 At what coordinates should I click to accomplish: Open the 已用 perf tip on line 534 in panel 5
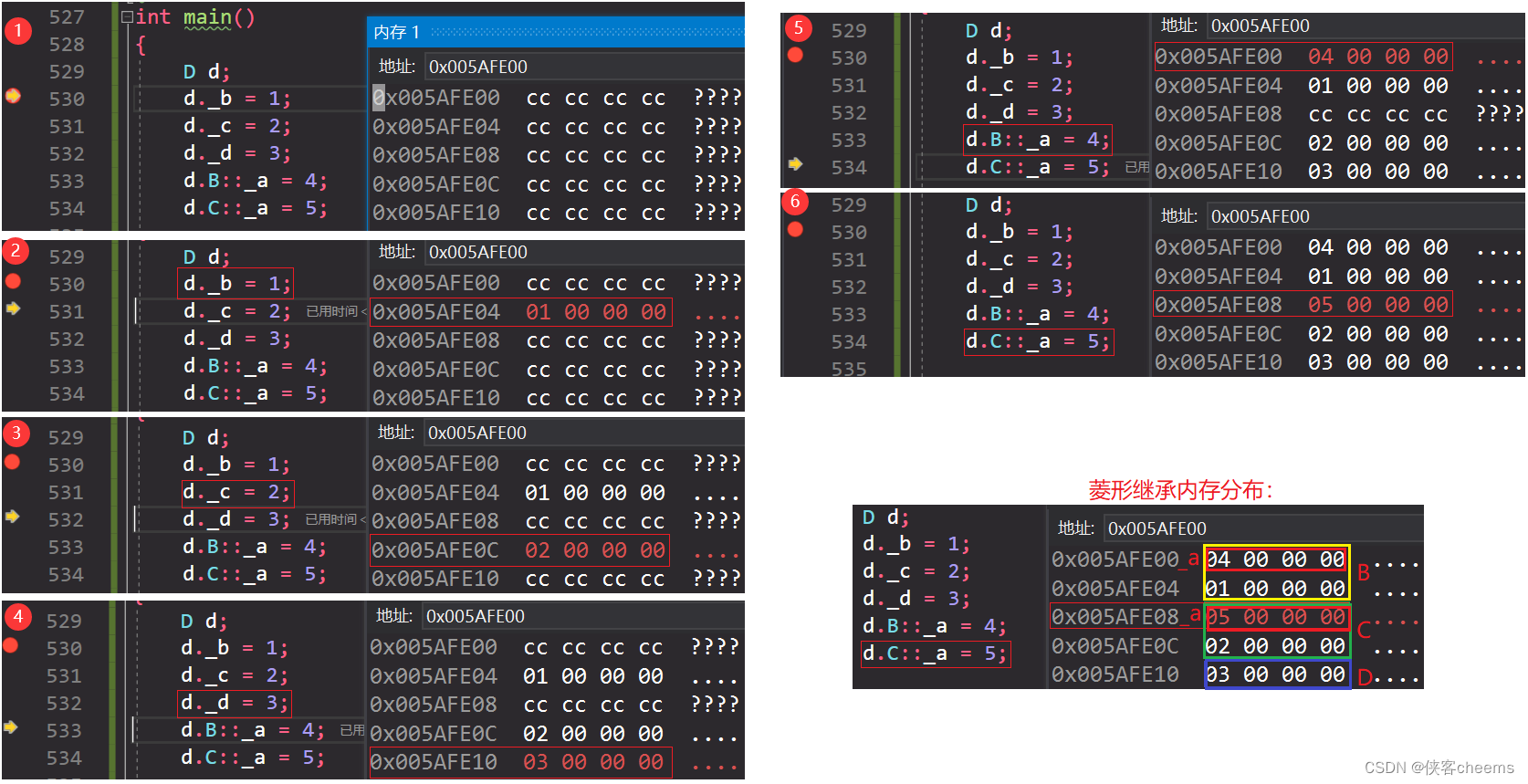pyautogui.click(x=1137, y=167)
